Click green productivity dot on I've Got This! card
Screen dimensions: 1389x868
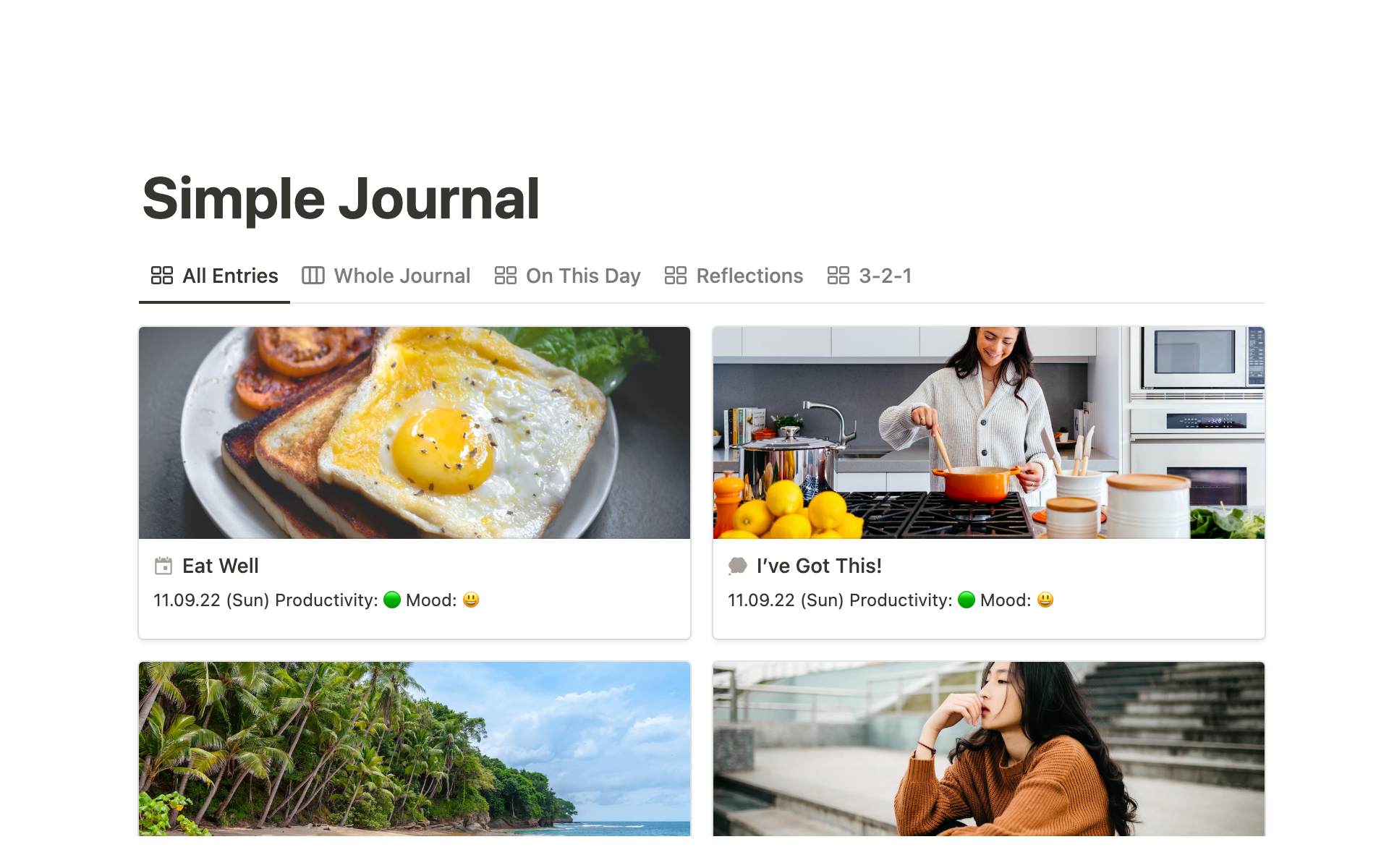point(967,600)
